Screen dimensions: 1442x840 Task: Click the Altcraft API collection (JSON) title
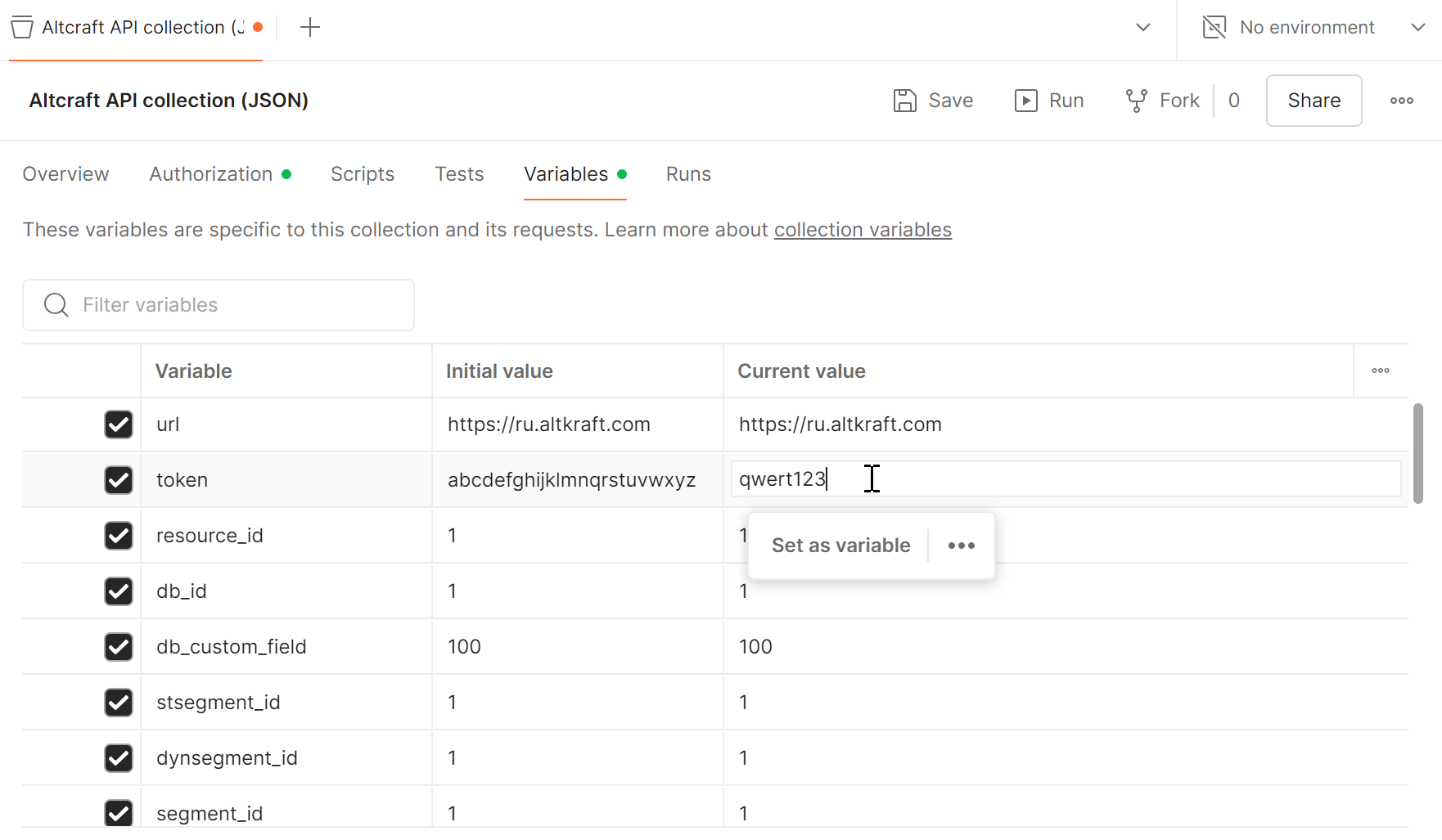(169, 101)
